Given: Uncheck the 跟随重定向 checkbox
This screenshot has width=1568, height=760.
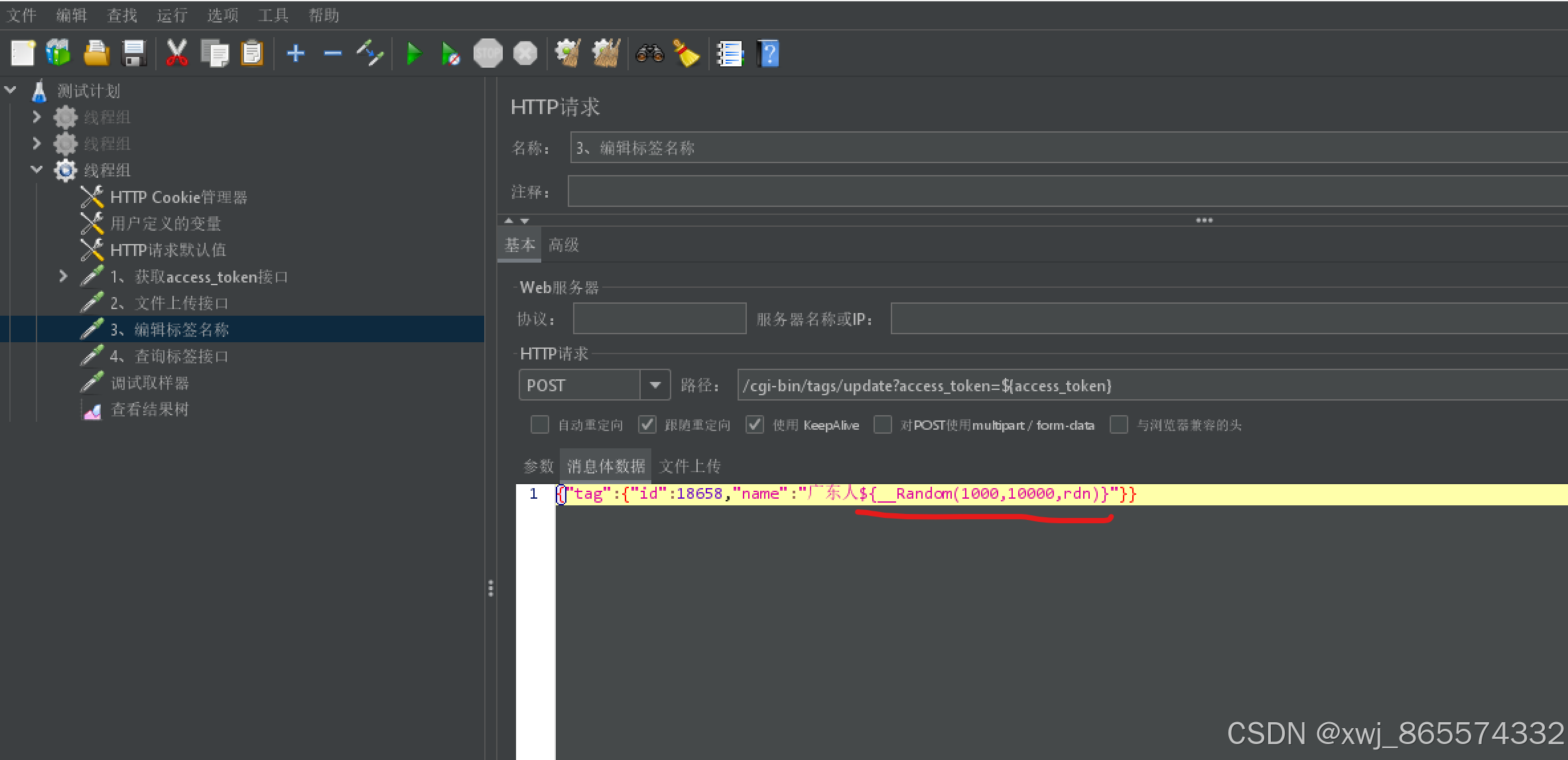Looking at the screenshot, I should 647,424.
